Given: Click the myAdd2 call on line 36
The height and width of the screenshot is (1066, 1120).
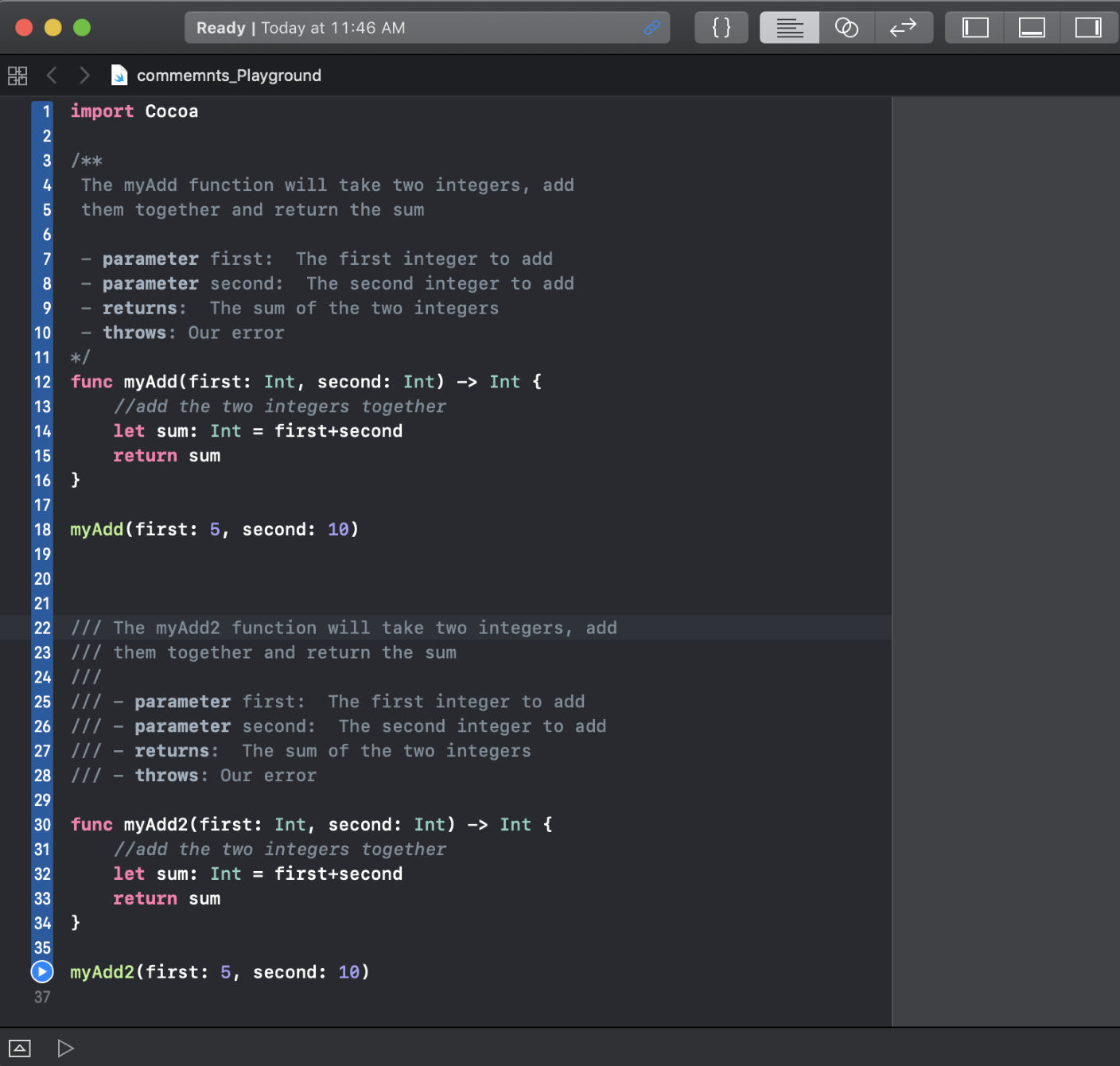Looking at the screenshot, I should coord(103,972).
